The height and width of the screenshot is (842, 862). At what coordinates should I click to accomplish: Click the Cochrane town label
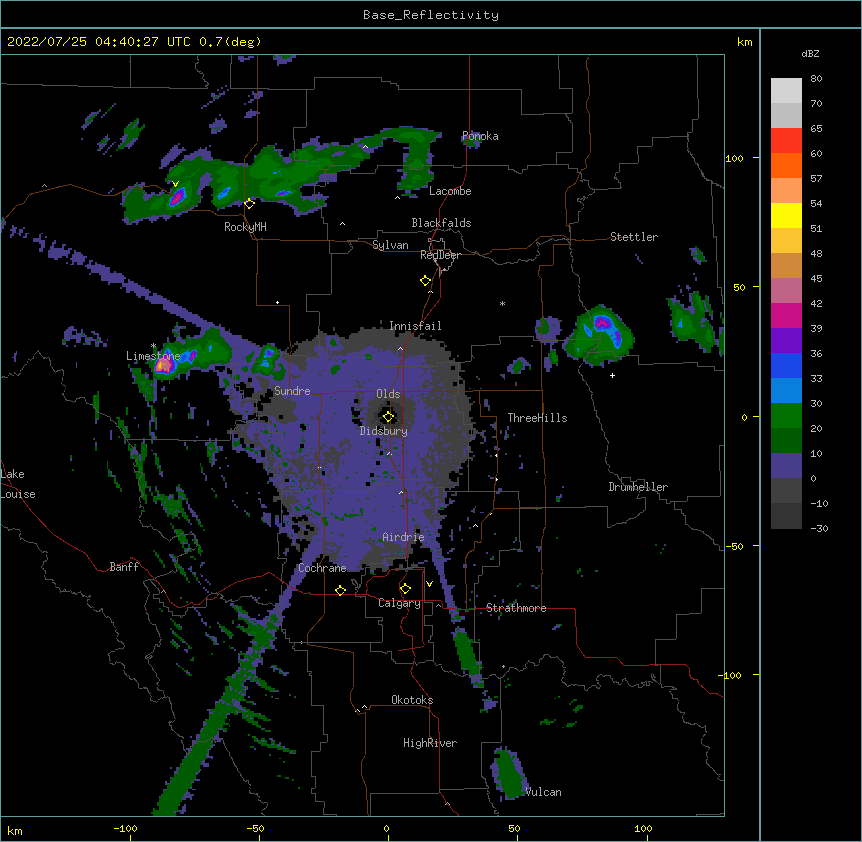pyautogui.click(x=323, y=568)
